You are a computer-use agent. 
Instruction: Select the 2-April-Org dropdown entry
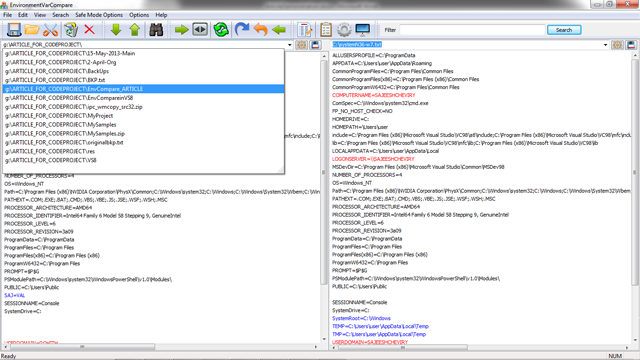[143, 62]
